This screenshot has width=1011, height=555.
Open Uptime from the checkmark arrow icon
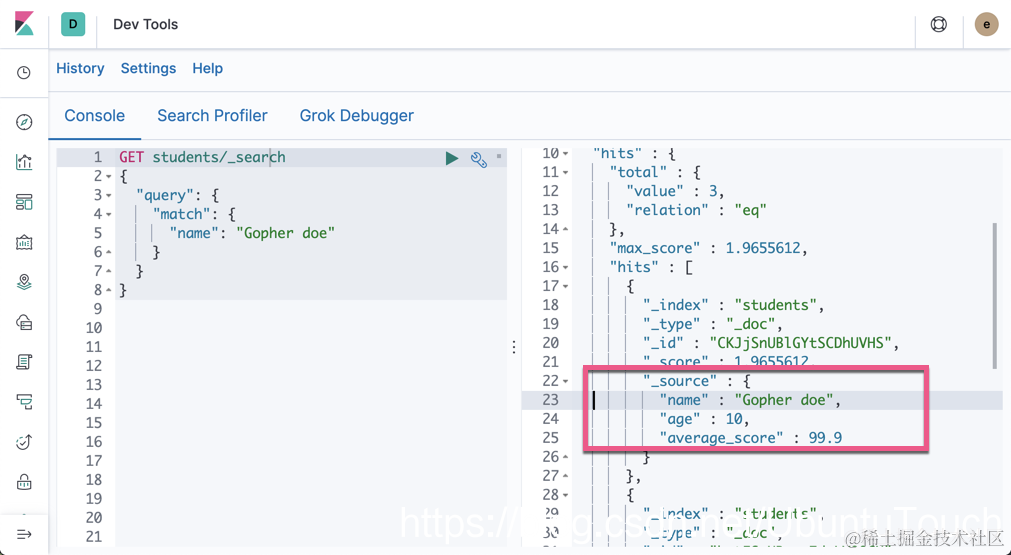24,442
